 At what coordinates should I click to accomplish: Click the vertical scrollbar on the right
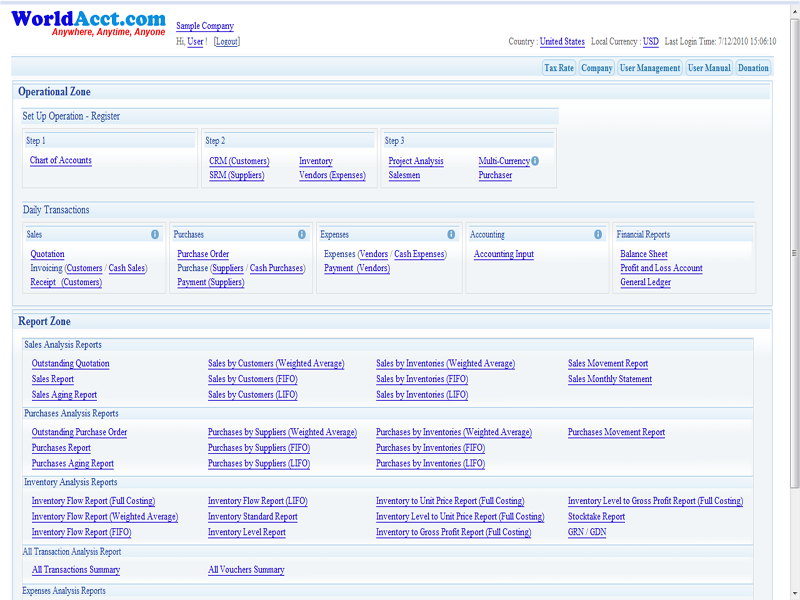(x=794, y=250)
